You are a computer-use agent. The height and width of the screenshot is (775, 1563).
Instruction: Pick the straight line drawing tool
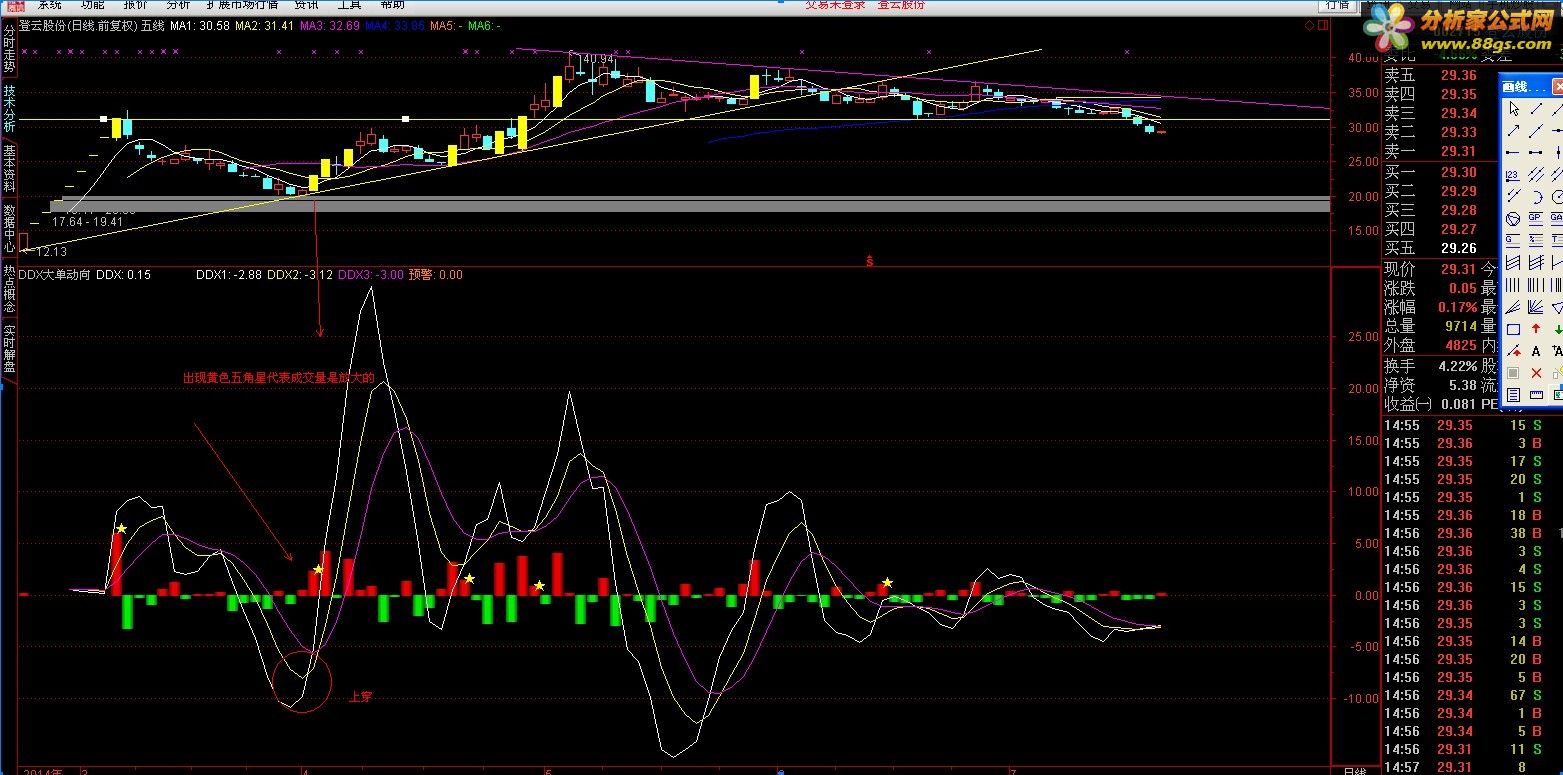click(x=1536, y=108)
